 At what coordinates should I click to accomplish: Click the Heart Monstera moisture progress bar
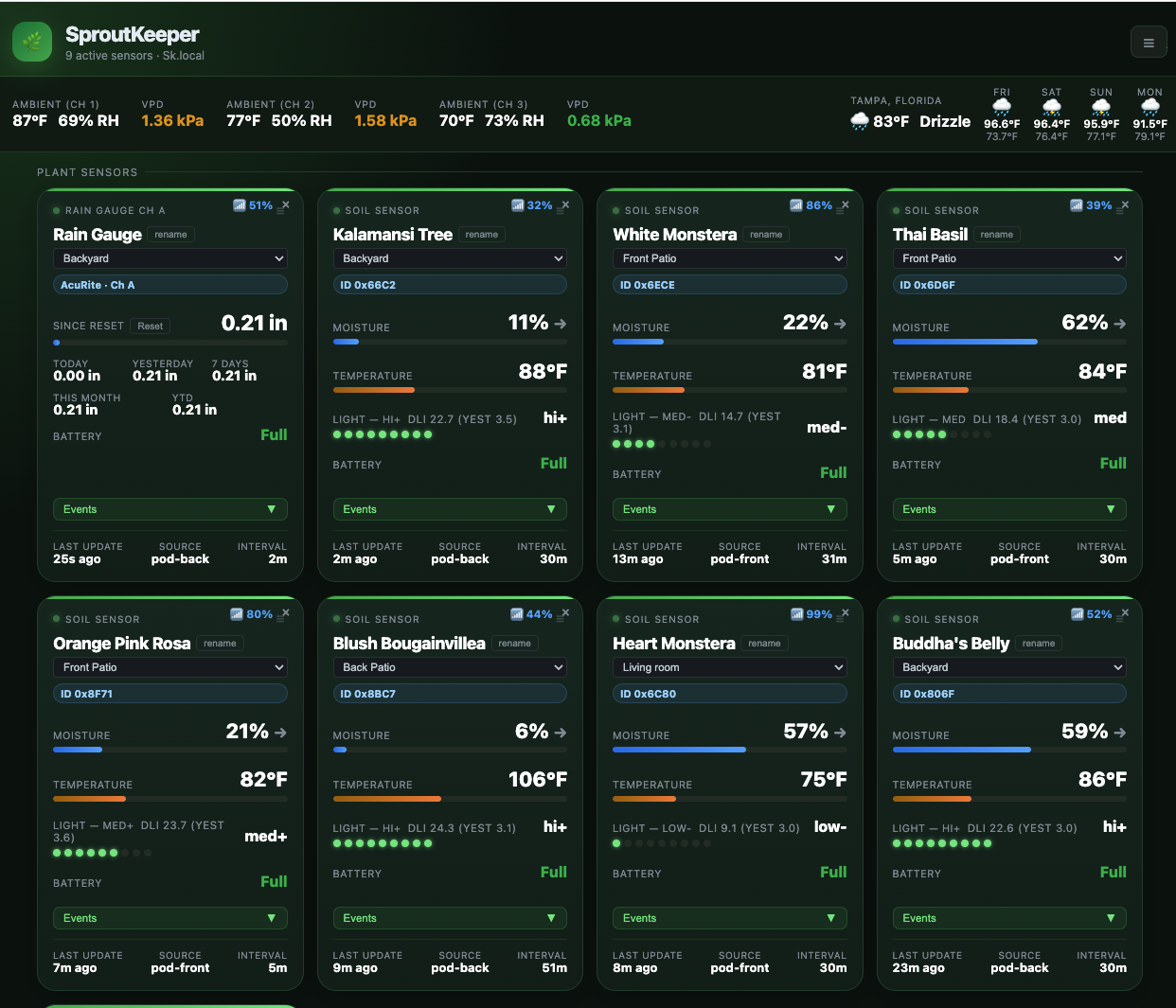[730, 750]
